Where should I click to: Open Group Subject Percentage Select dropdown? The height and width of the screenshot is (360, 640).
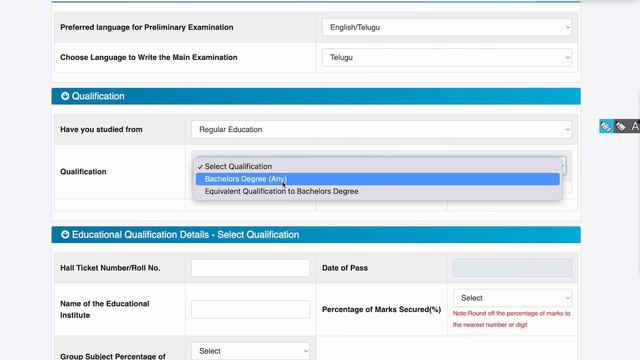(x=250, y=351)
